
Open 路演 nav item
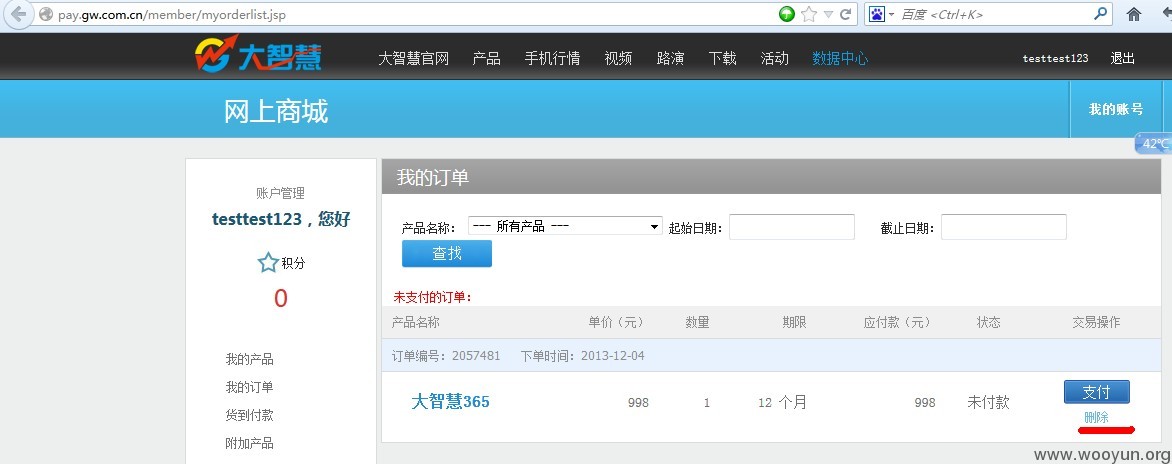[670, 58]
